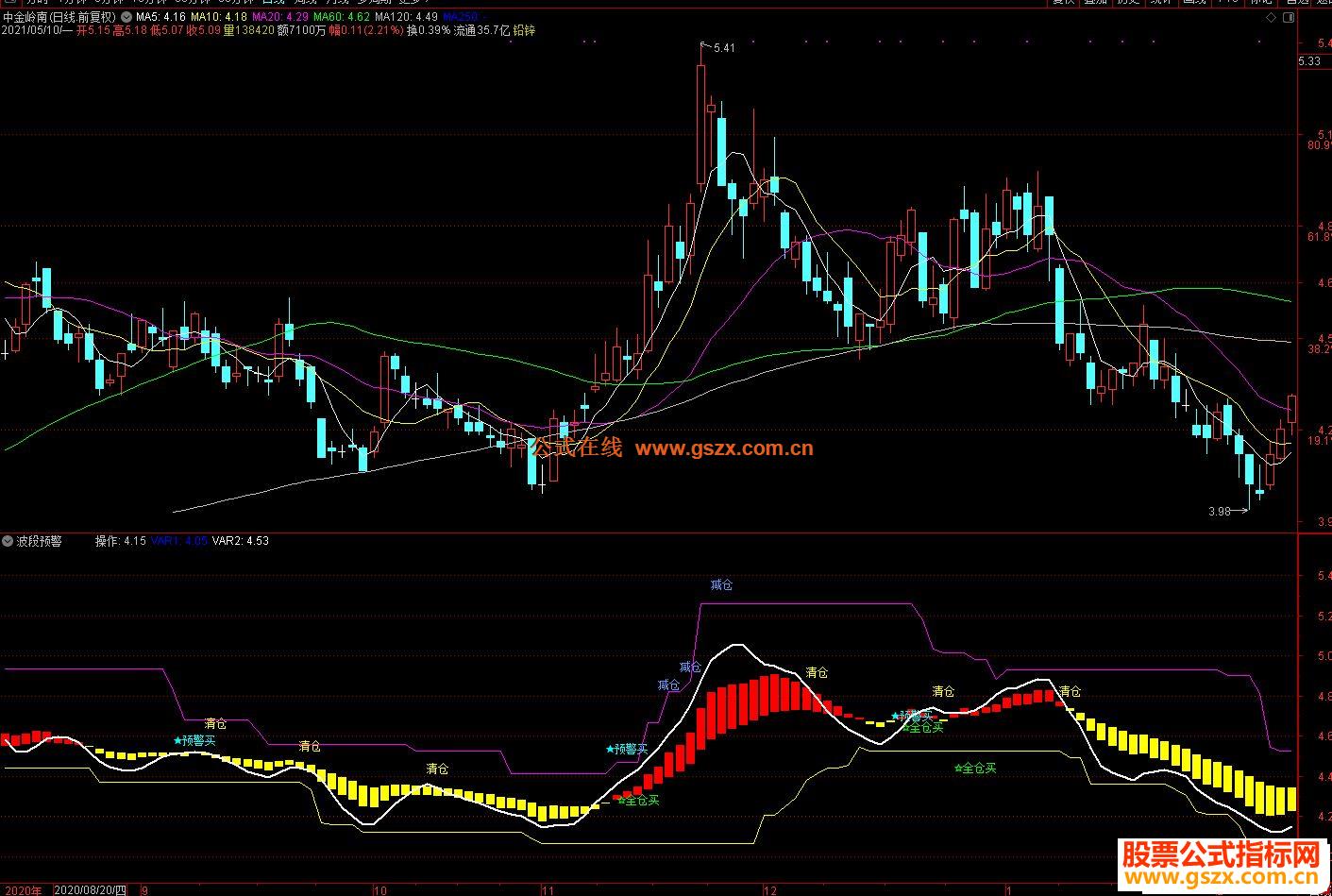1332x896 pixels.
Task: Select the MA5: 4.16 indicator label
Action: tap(160, 17)
